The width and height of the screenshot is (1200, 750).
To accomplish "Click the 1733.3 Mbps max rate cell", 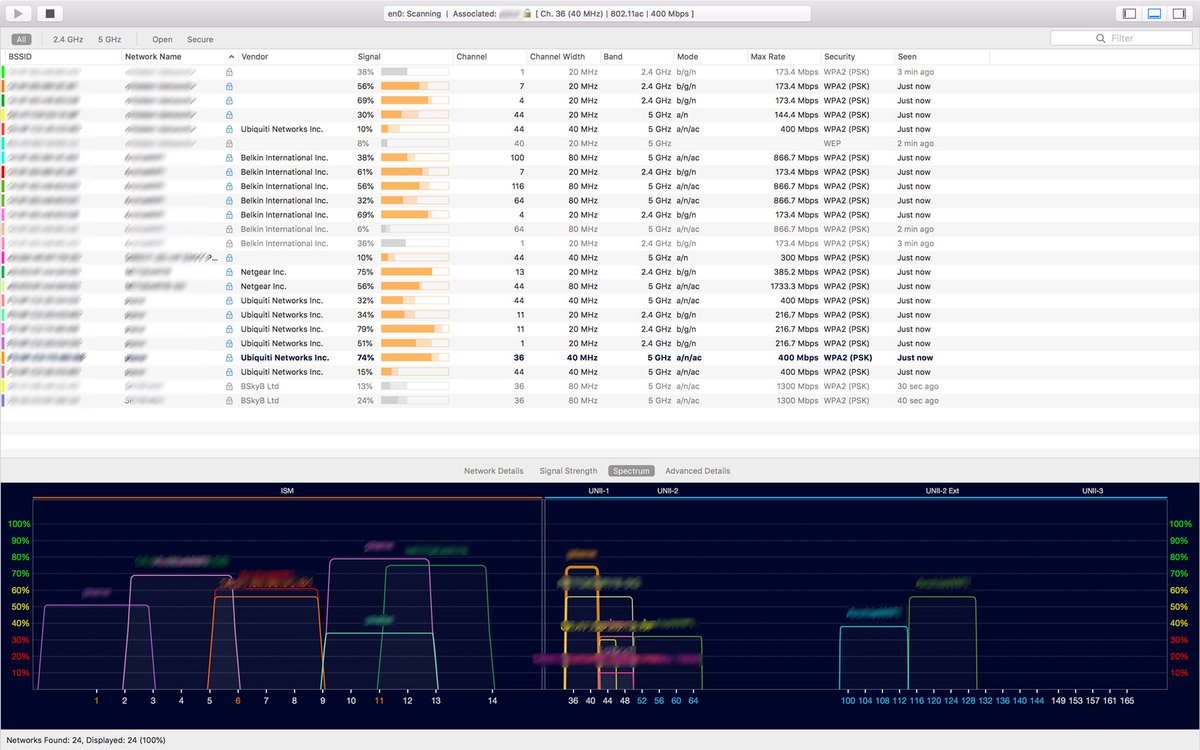I will click(797, 286).
